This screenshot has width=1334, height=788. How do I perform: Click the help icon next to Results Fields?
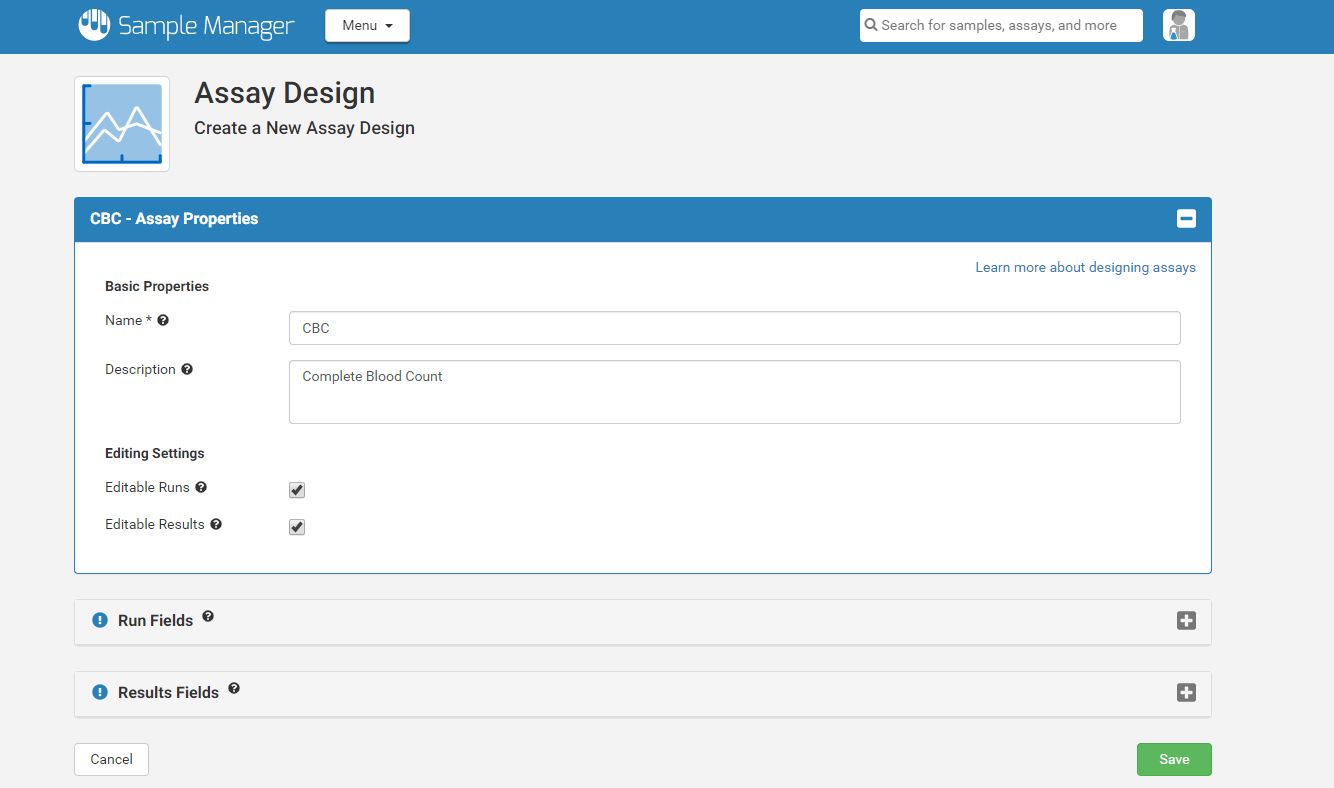233,688
